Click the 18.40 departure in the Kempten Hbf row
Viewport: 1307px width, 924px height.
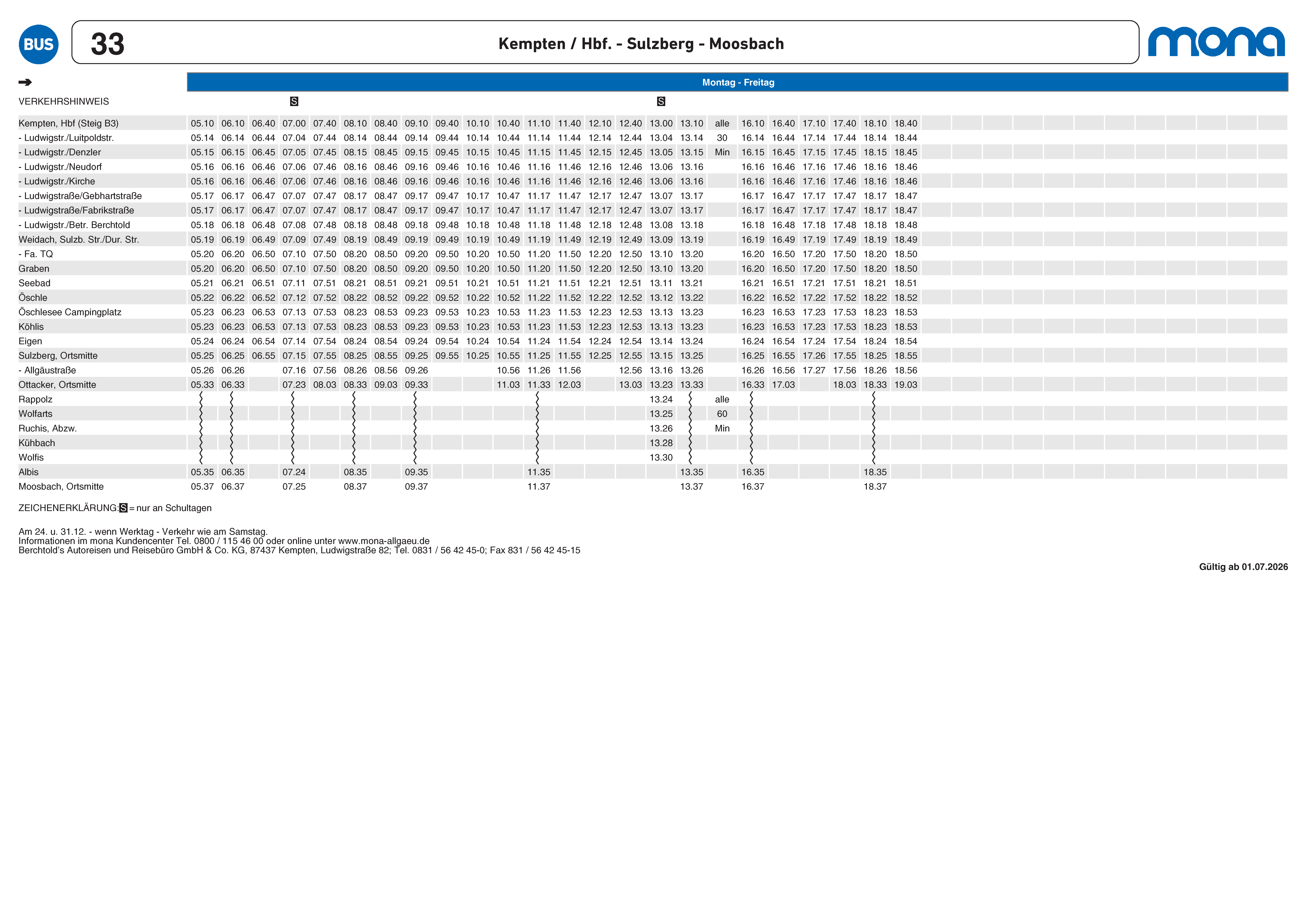906,123
